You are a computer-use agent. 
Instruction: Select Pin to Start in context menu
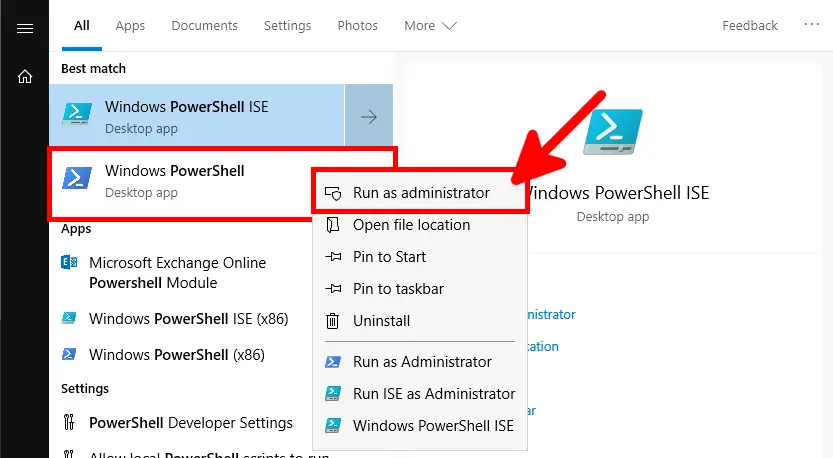click(420, 257)
